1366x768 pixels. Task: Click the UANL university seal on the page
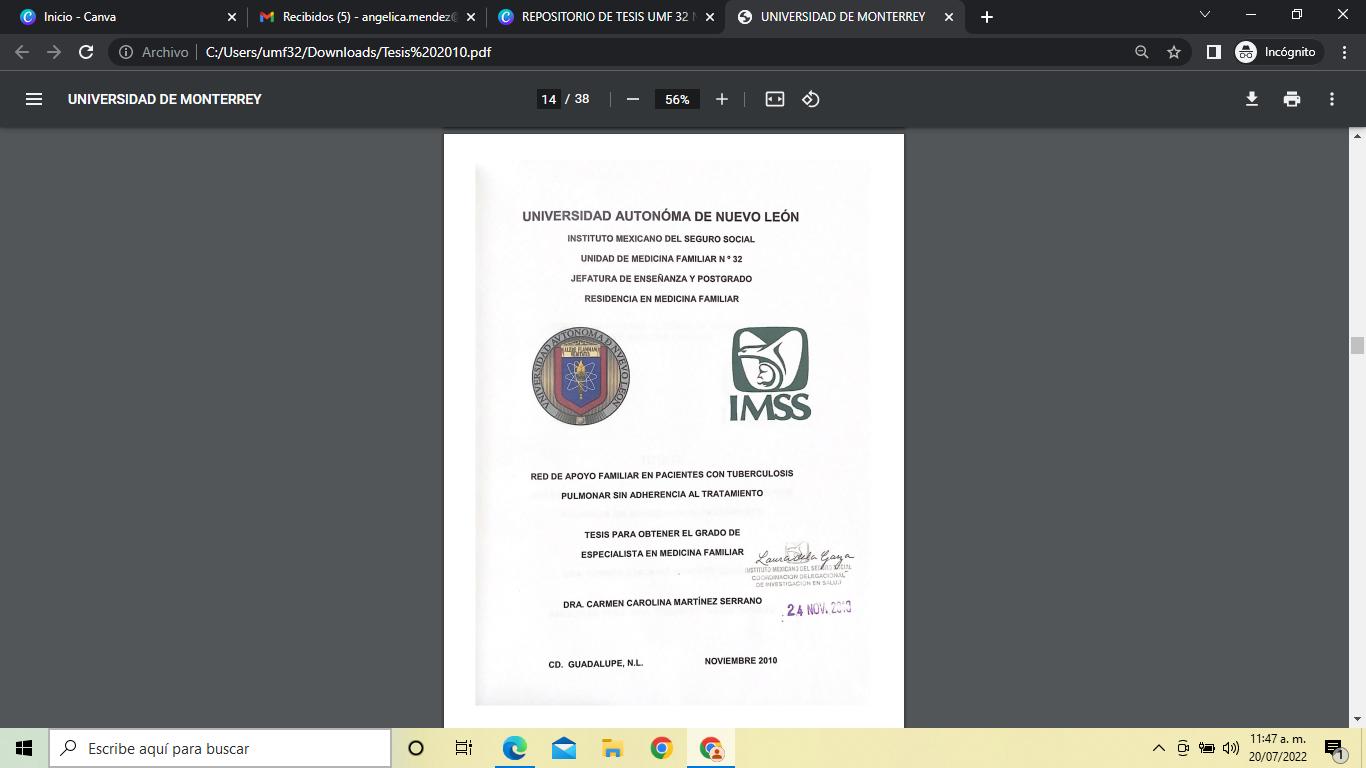[x=581, y=375]
